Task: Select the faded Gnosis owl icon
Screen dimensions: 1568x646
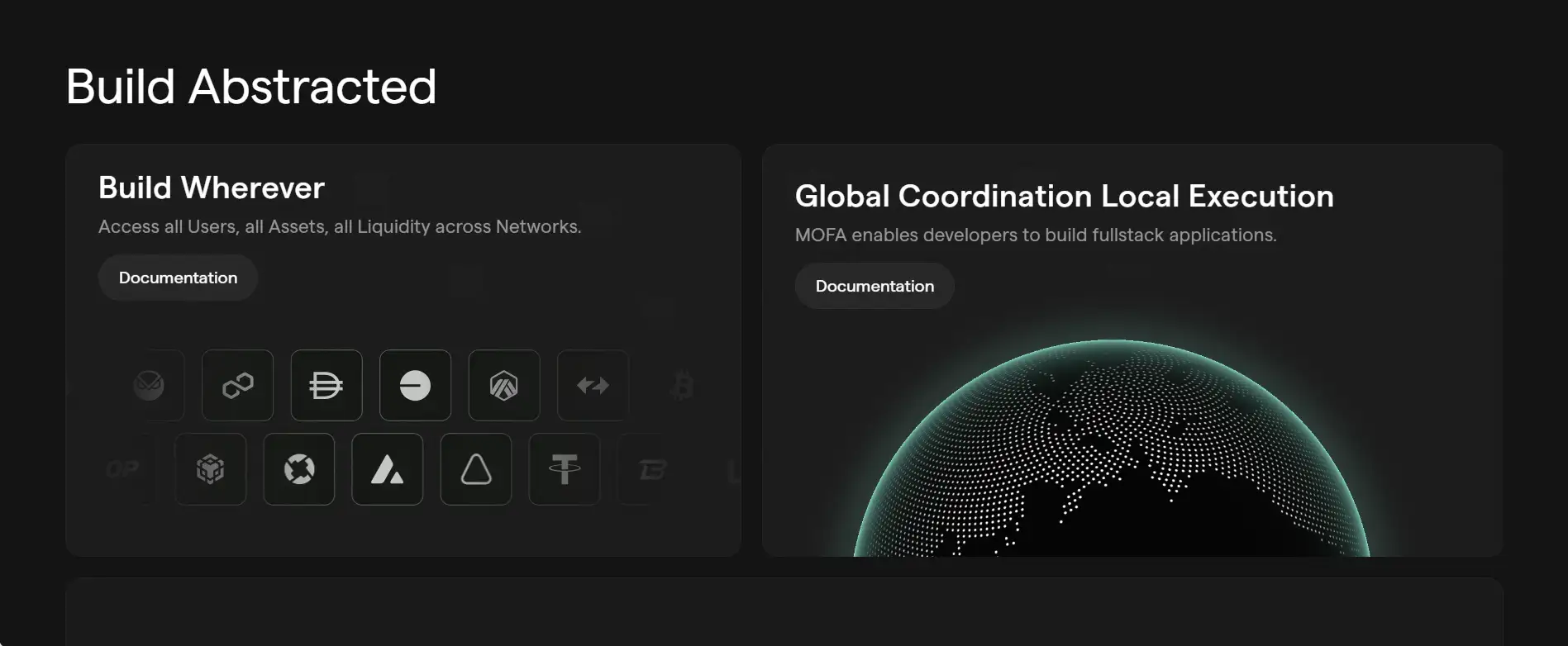Action: (150, 385)
